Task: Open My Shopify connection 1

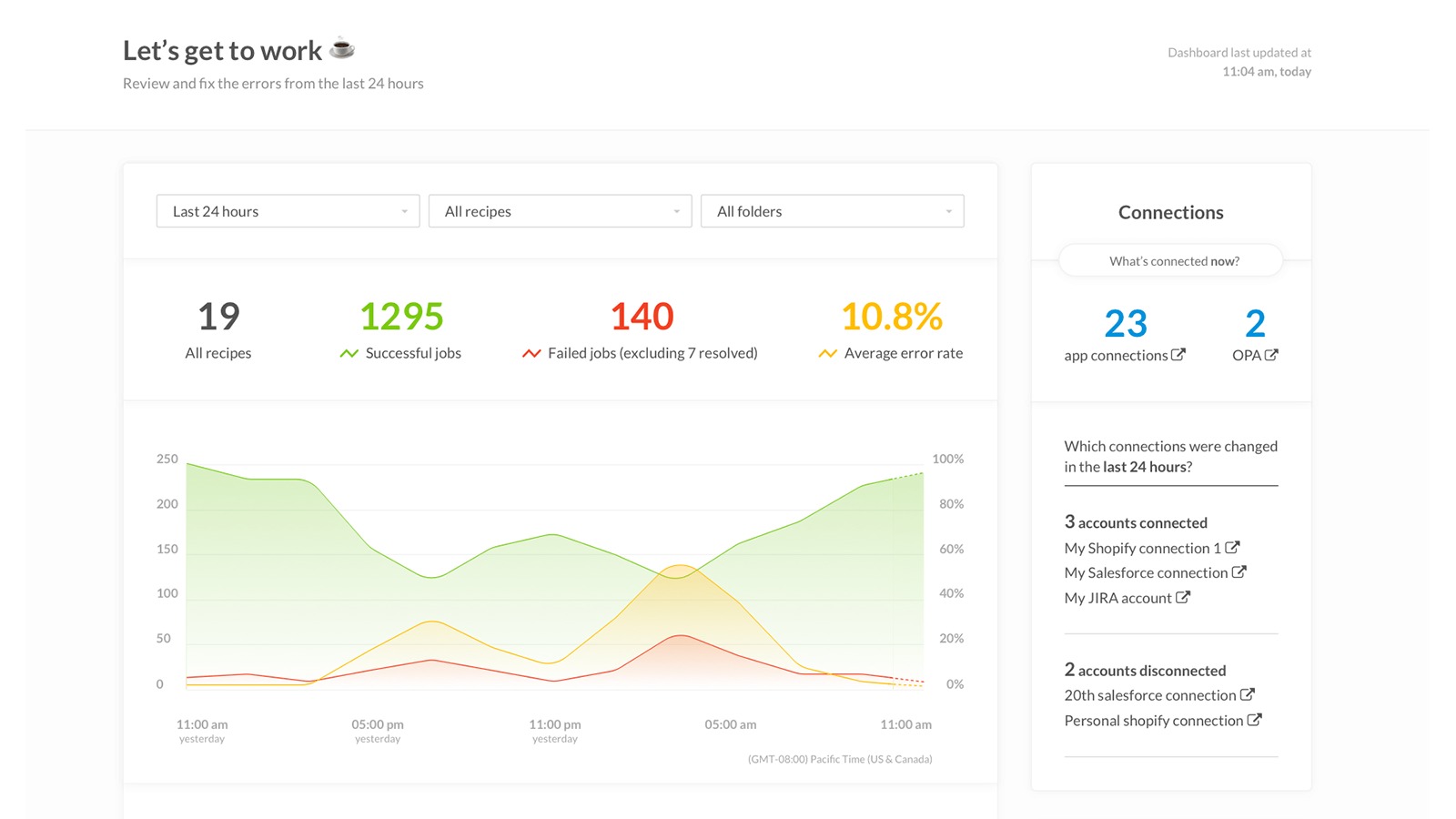Action: pos(1143,548)
